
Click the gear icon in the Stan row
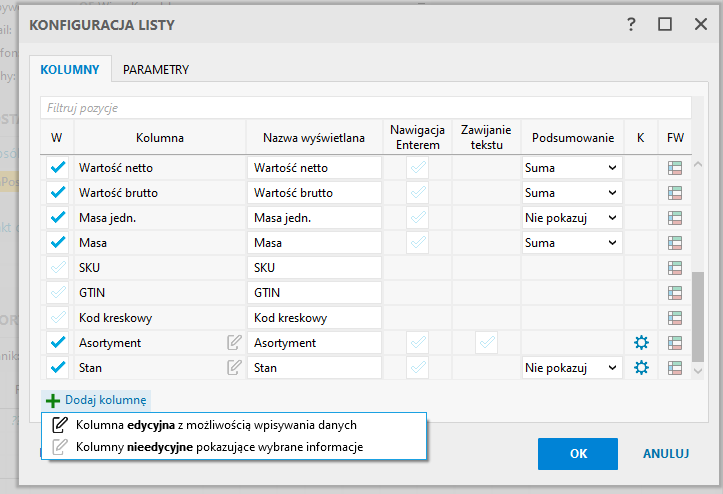(641, 368)
